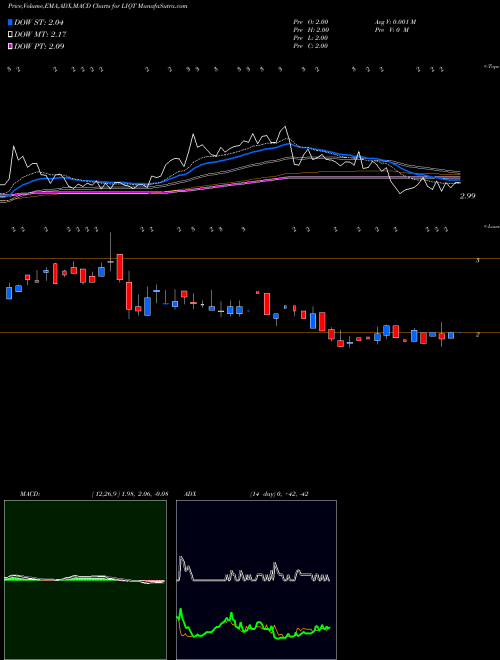This screenshot has height=660, width=500.
Task: Click the 'Pre H: 2.00' high value
Action: coord(311,30)
